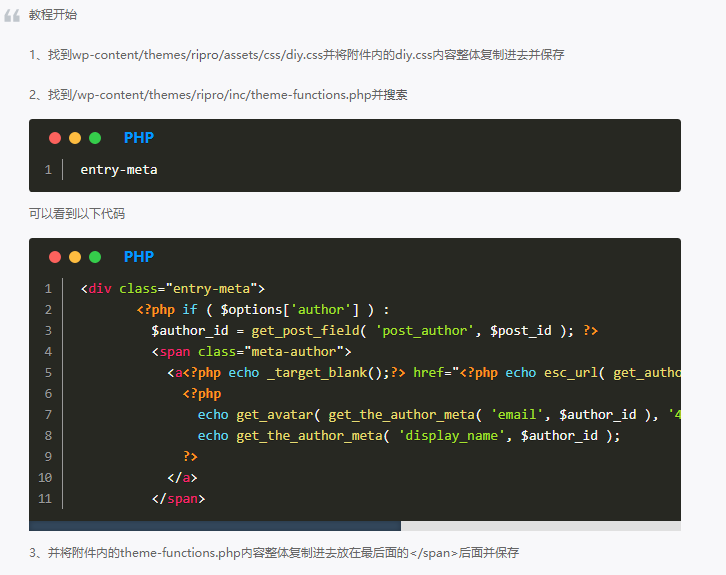The image size is (726, 575).
Task: Click the div class="entry-meta" code line
Action: coord(172,289)
